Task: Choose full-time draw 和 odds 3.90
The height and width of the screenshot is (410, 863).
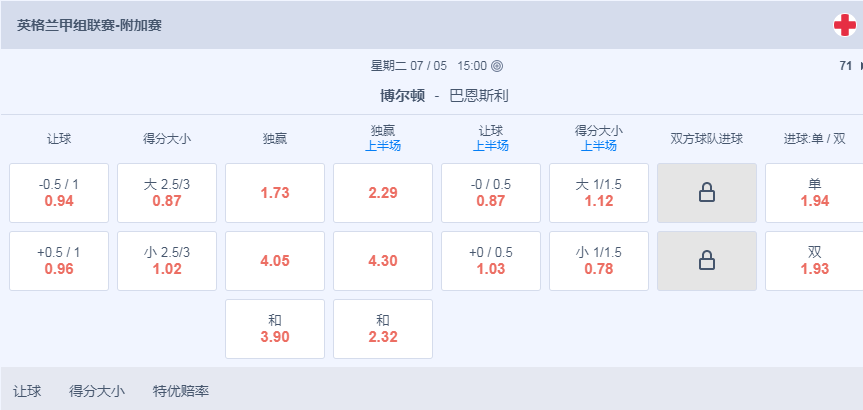Action: tap(275, 329)
